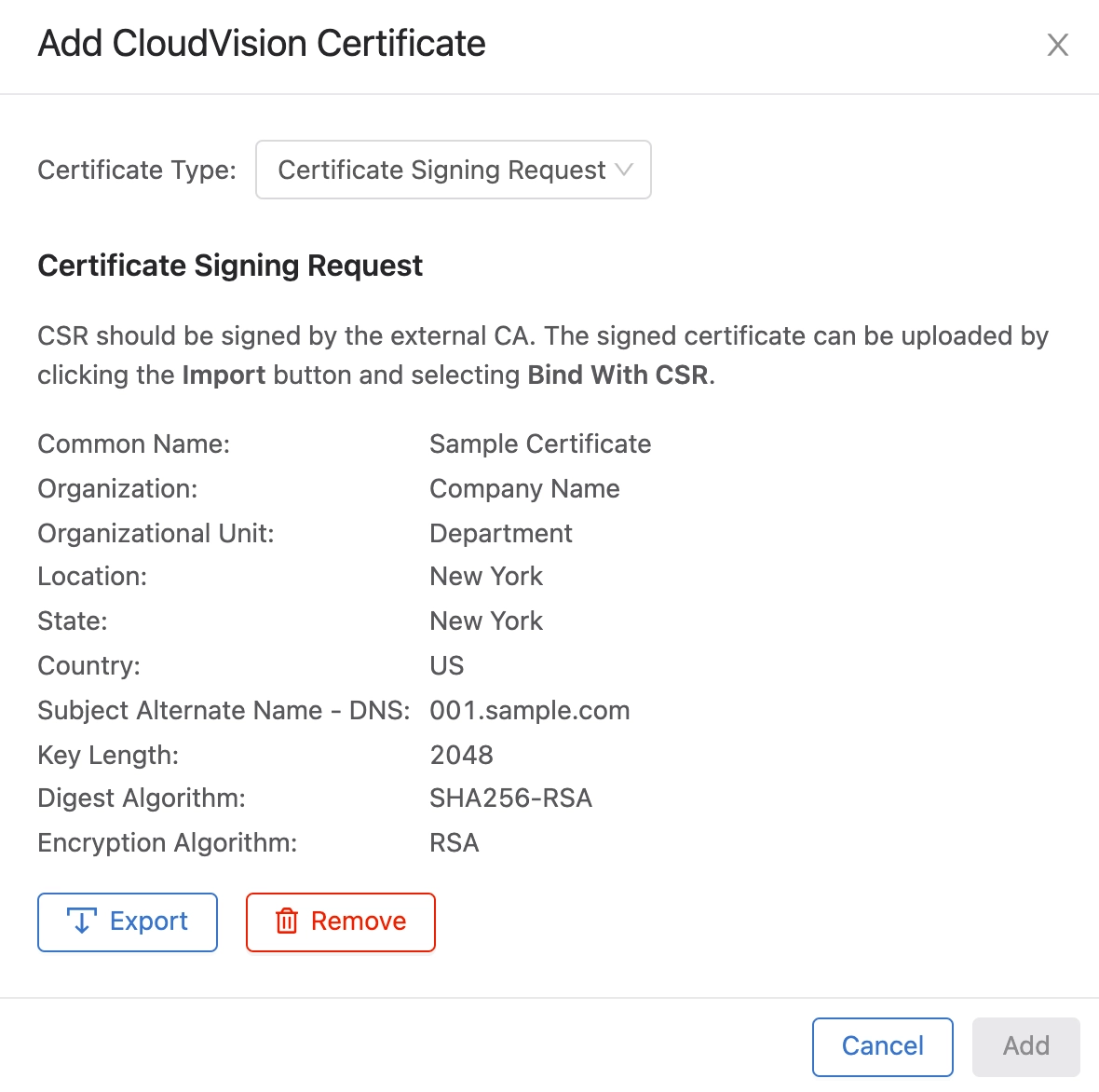
Task: Select the Key Length value 2048
Action: tap(461, 756)
